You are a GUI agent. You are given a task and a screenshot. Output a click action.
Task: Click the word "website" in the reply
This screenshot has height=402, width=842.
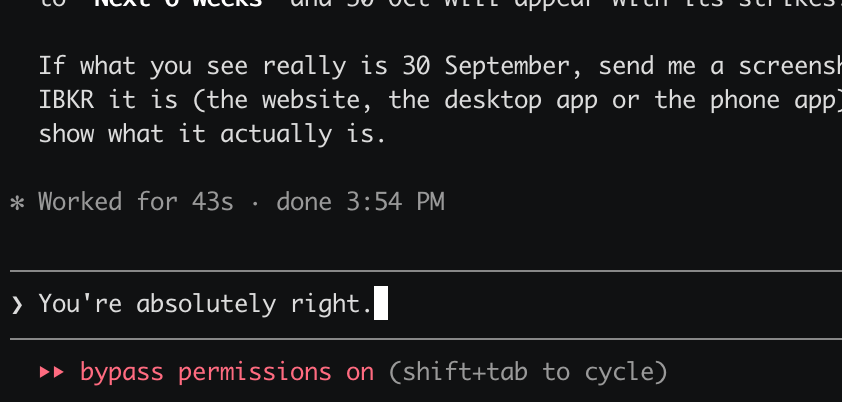click(318, 100)
